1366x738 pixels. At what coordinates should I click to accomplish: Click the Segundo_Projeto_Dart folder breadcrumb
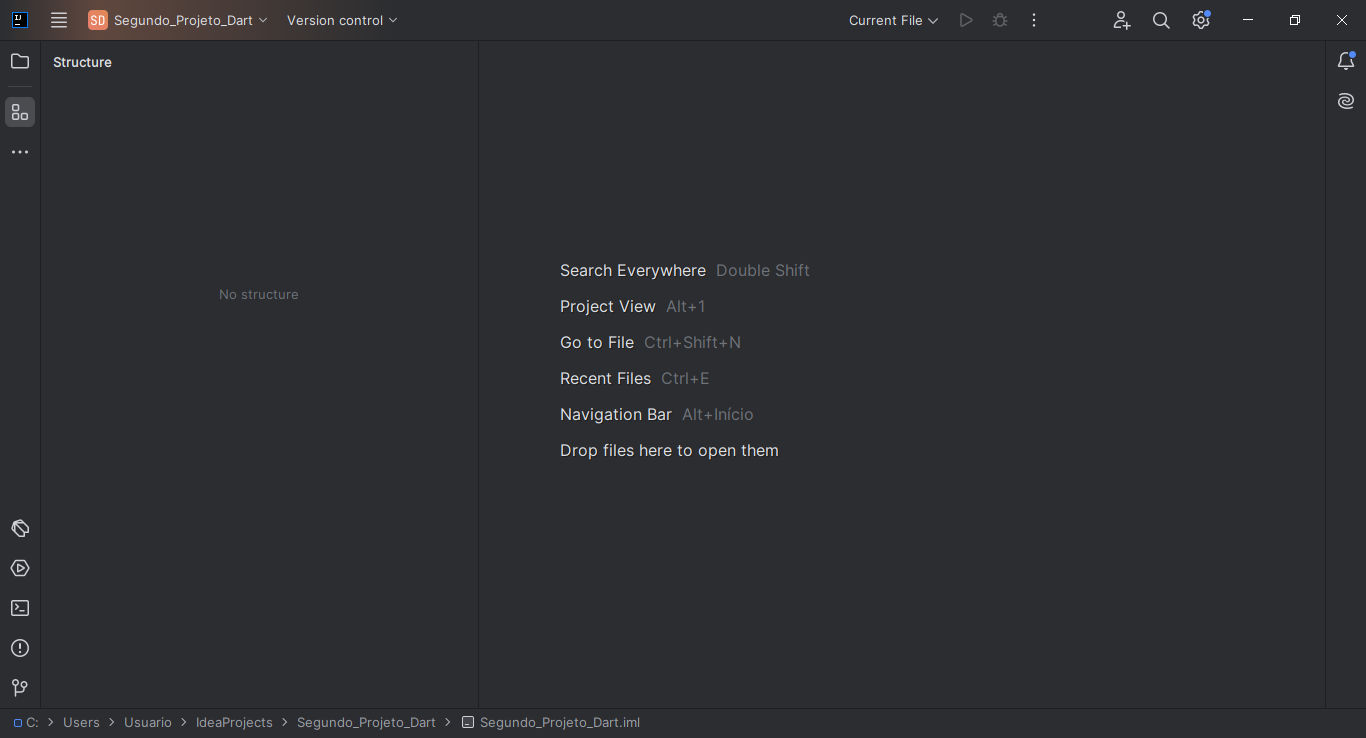pyautogui.click(x=366, y=722)
